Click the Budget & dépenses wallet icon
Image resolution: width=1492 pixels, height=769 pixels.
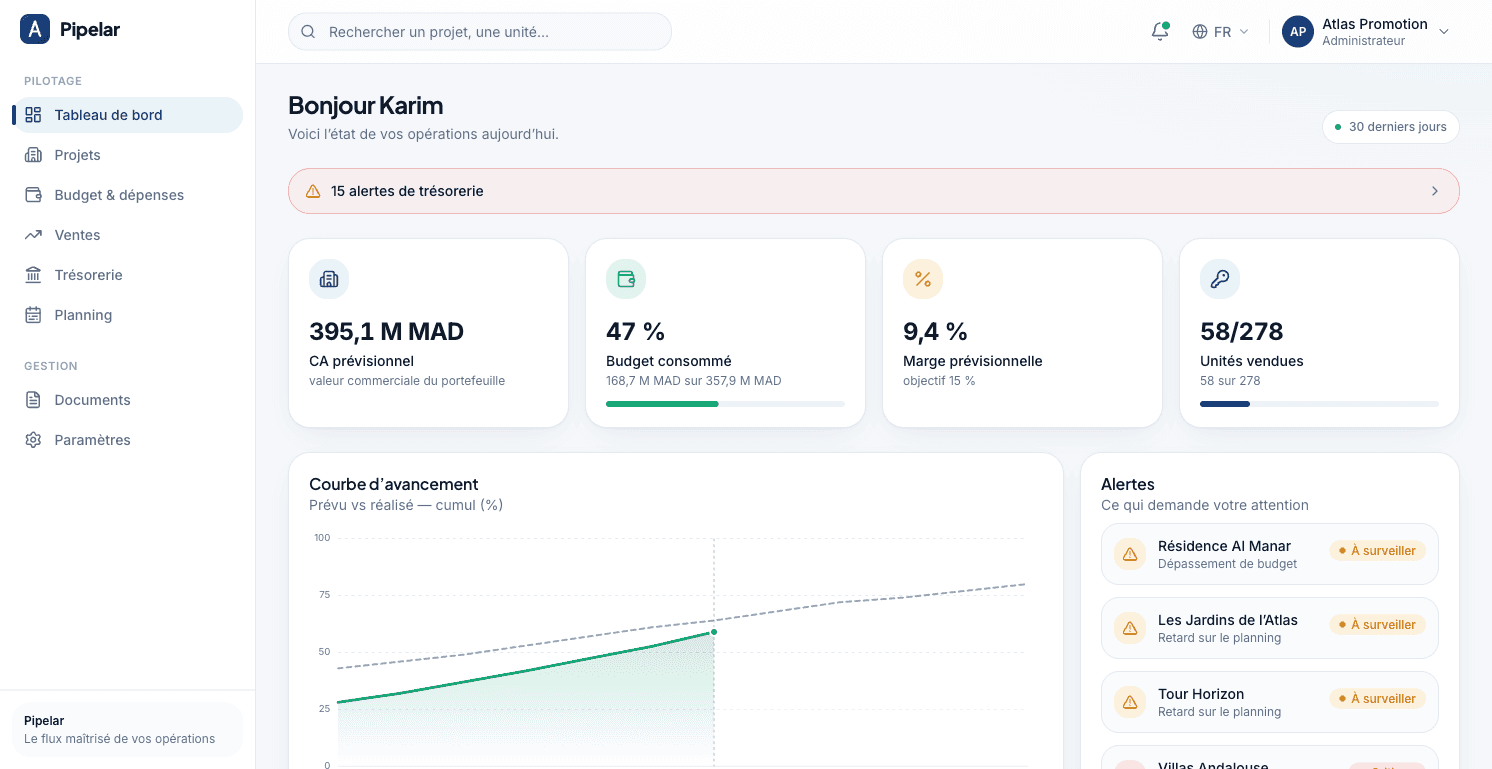(x=33, y=195)
